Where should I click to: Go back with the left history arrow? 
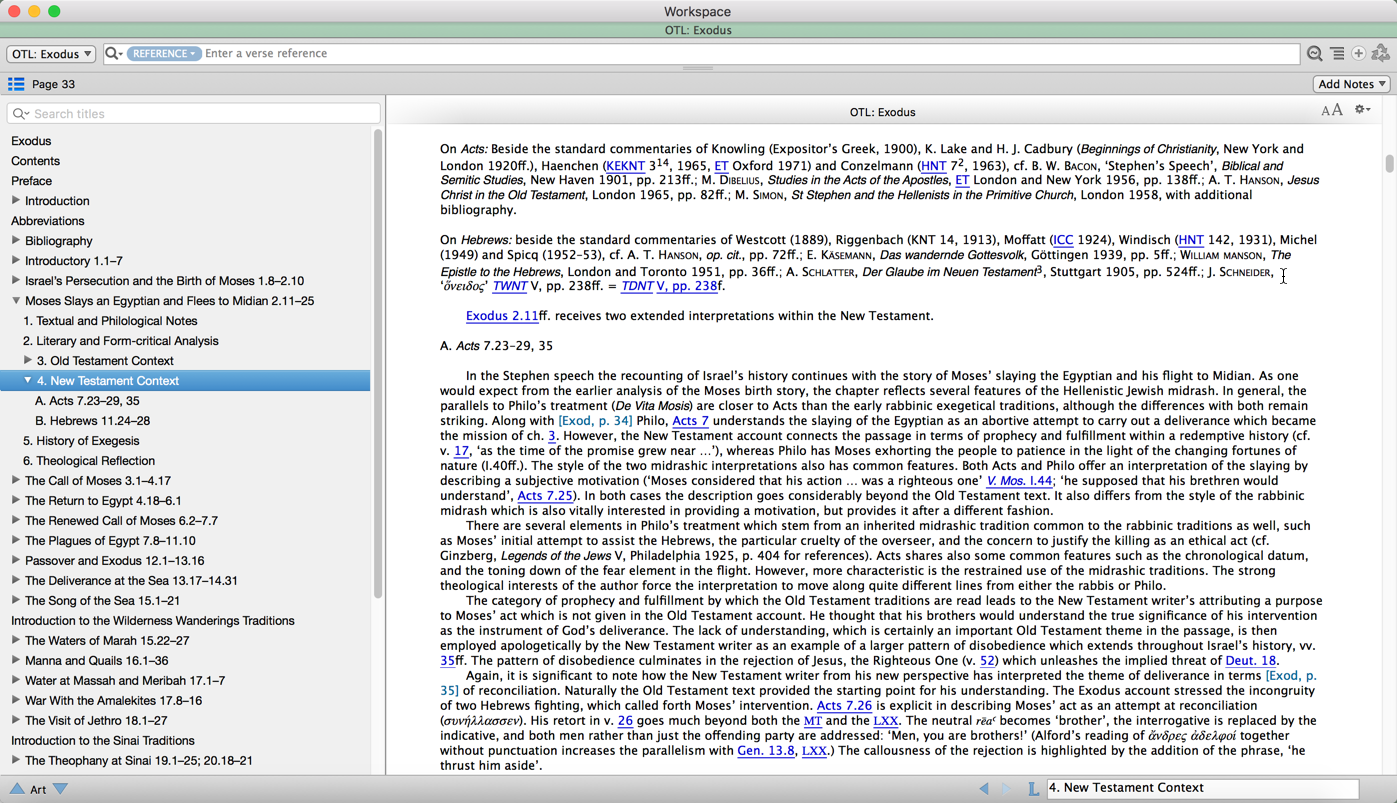coord(984,789)
